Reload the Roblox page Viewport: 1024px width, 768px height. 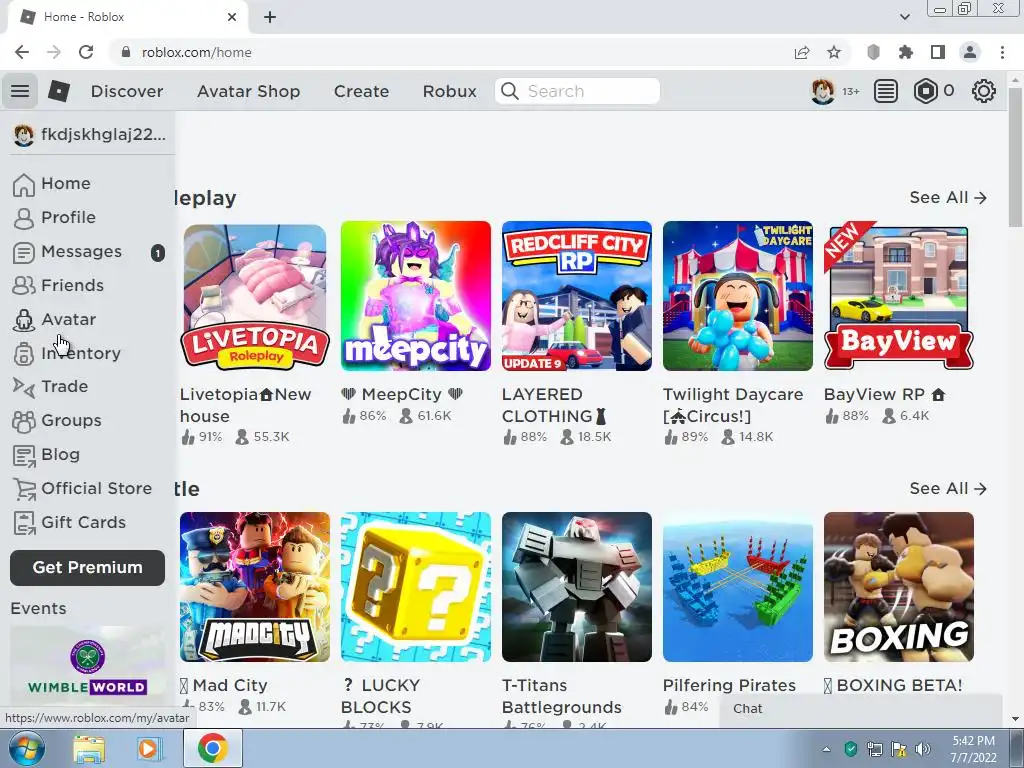pyautogui.click(x=86, y=52)
